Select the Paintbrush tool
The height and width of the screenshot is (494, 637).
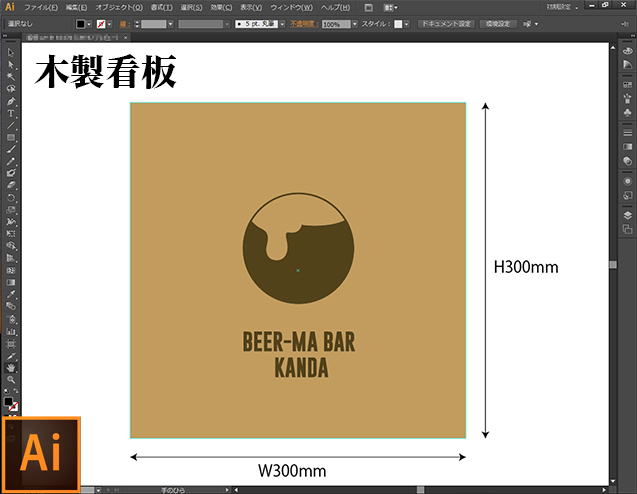pos(11,149)
